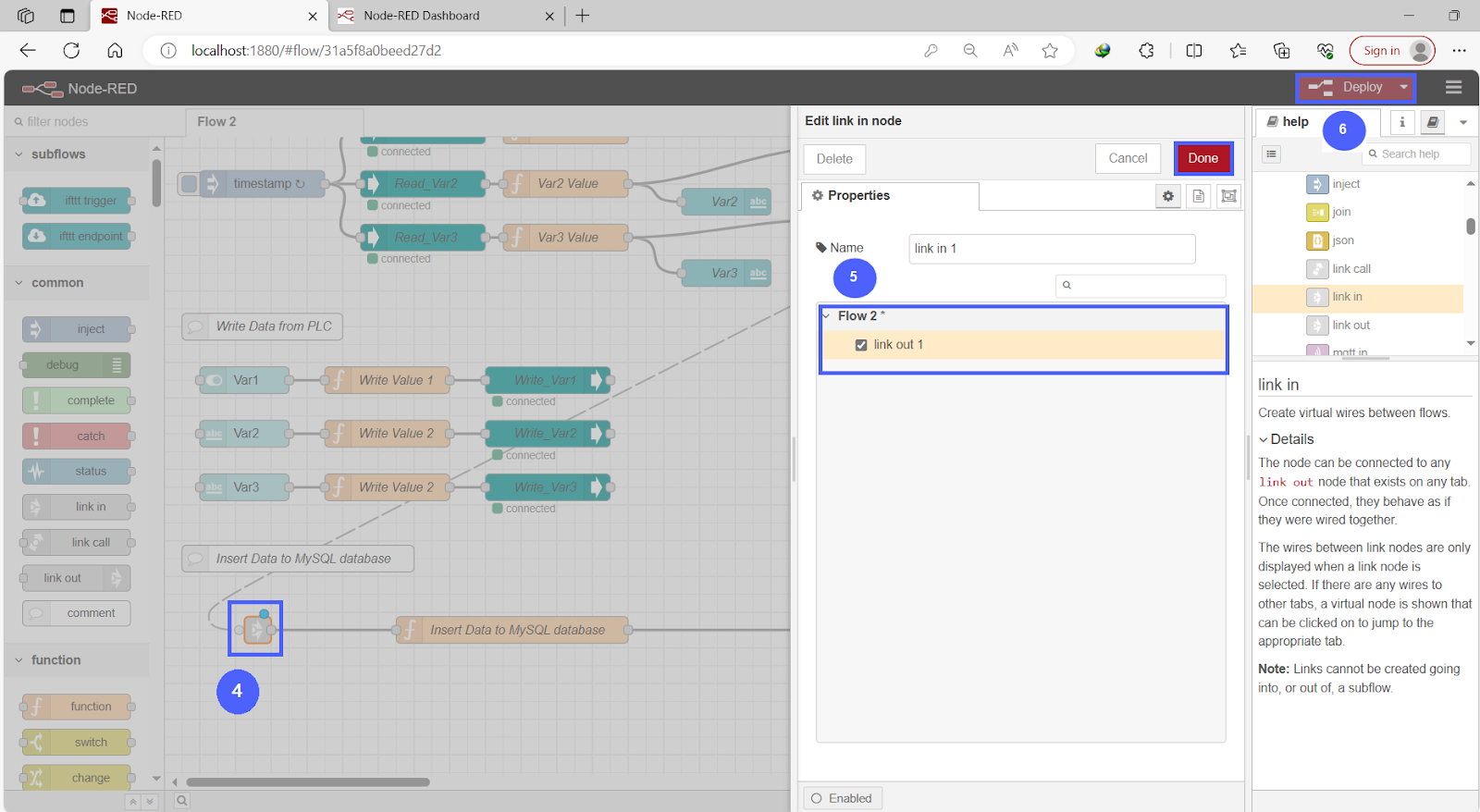This screenshot has width=1480, height=812.
Task: Click the workspace search magnifier icon
Action: (182, 801)
